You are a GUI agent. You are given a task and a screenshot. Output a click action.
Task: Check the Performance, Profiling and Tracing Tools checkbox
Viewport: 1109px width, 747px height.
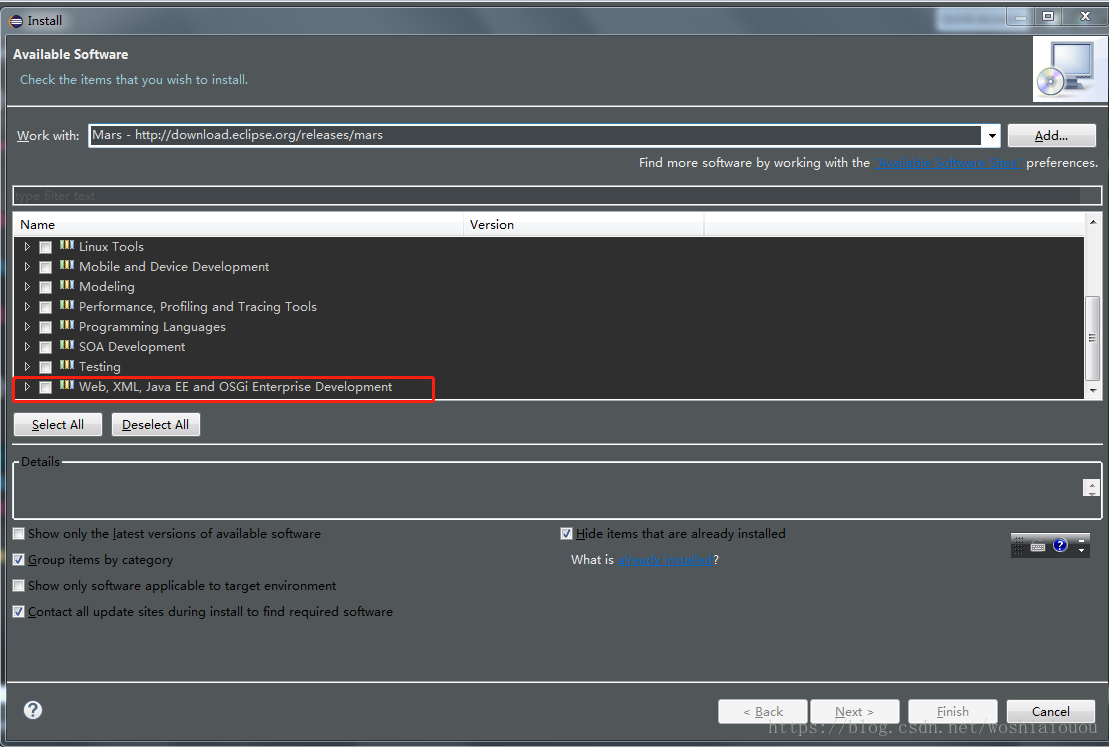(45, 307)
